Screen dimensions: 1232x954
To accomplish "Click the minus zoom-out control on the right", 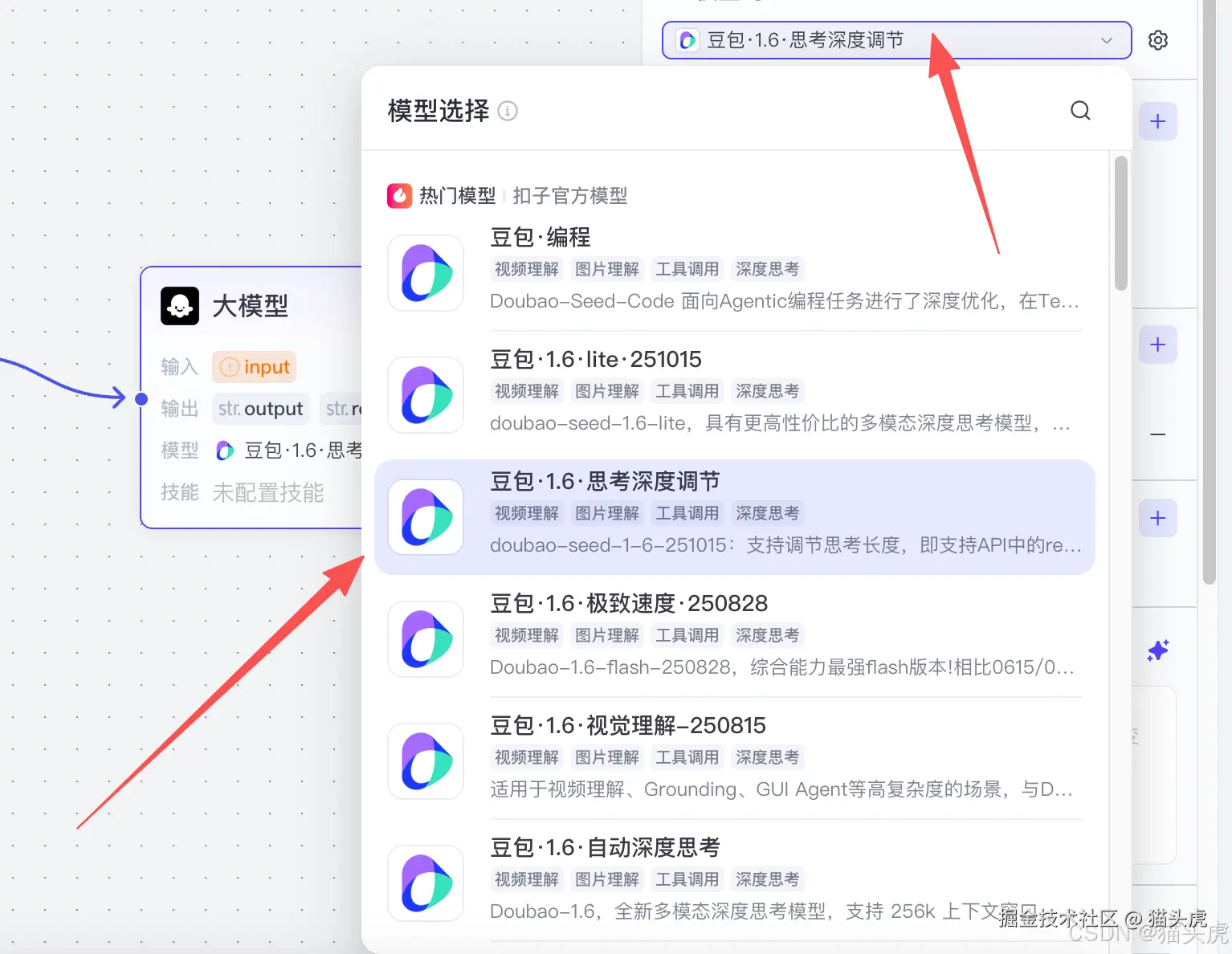I will (1157, 434).
